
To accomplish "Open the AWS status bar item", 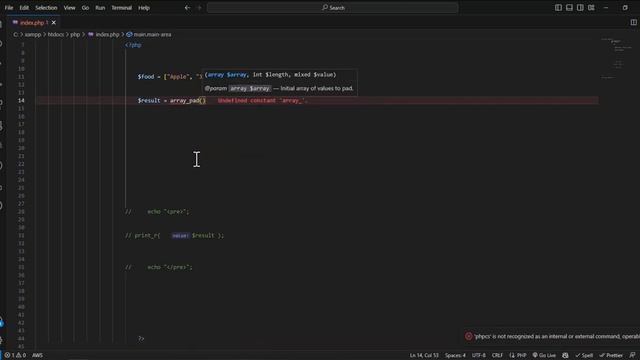I will click(x=37, y=355).
